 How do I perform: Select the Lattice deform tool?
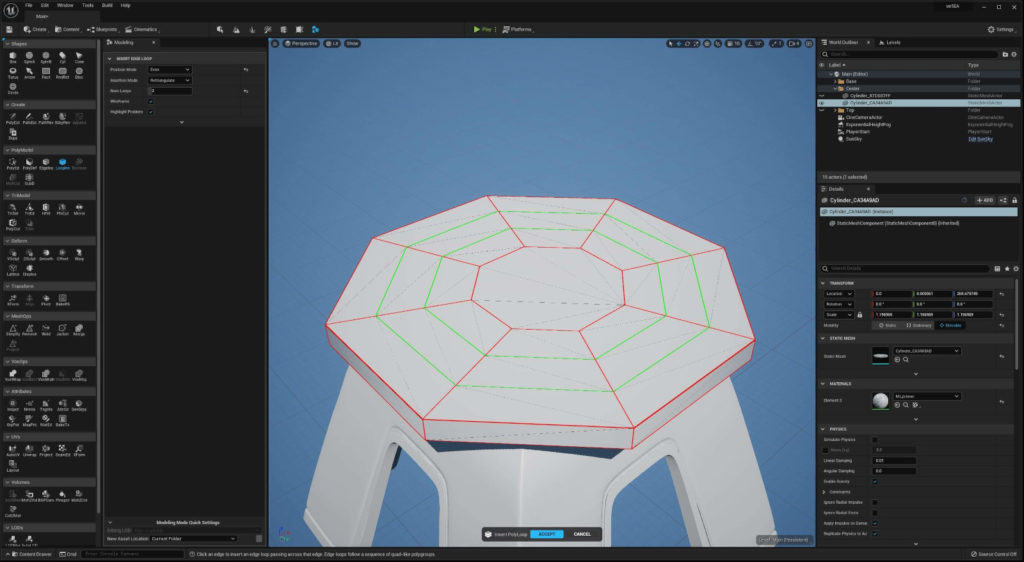point(12,270)
